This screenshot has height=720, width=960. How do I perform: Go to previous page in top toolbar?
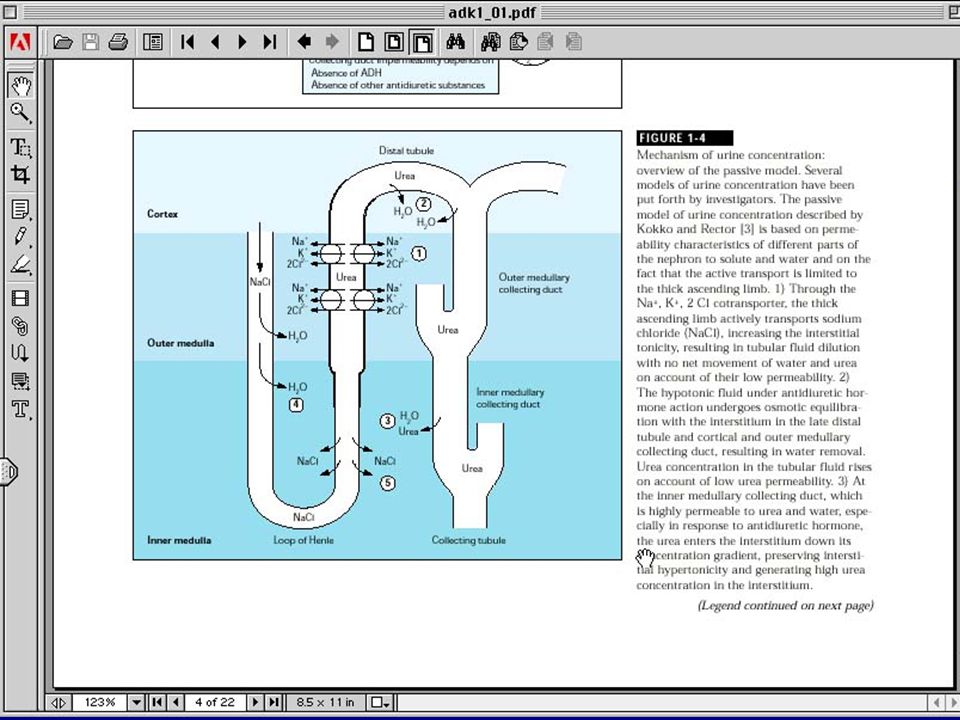tap(215, 42)
